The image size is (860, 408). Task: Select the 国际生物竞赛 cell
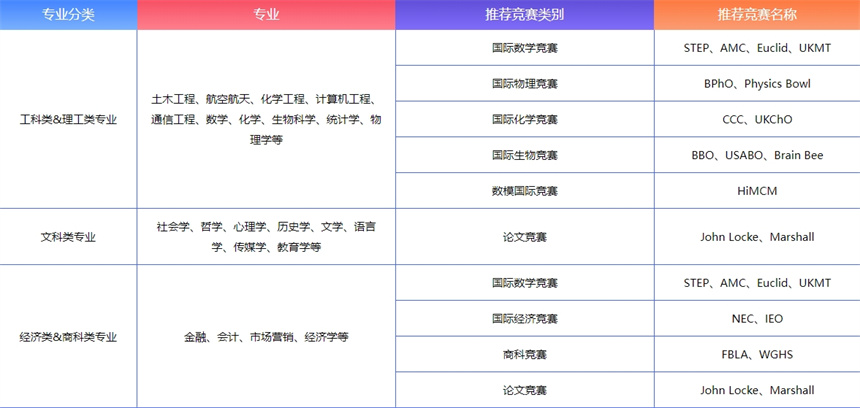tap(524, 155)
